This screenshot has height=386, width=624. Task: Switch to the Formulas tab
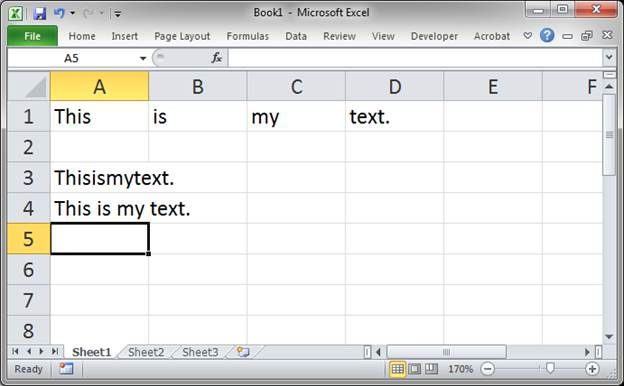pyautogui.click(x=248, y=36)
